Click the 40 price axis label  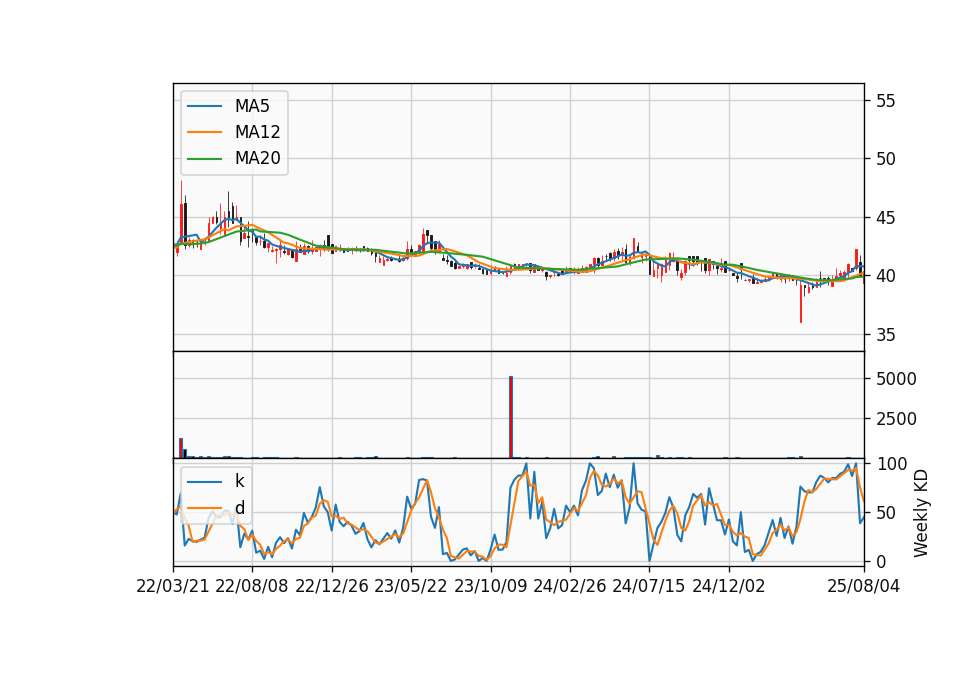pos(885,276)
